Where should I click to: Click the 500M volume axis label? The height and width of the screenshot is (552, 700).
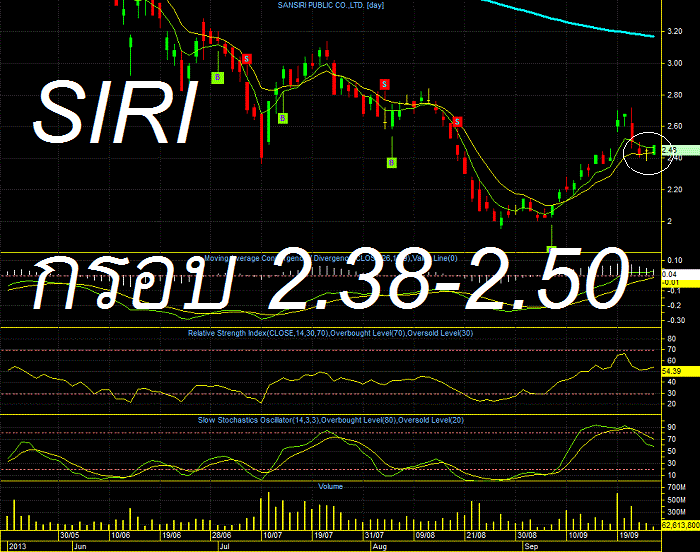(x=677, y=500)
